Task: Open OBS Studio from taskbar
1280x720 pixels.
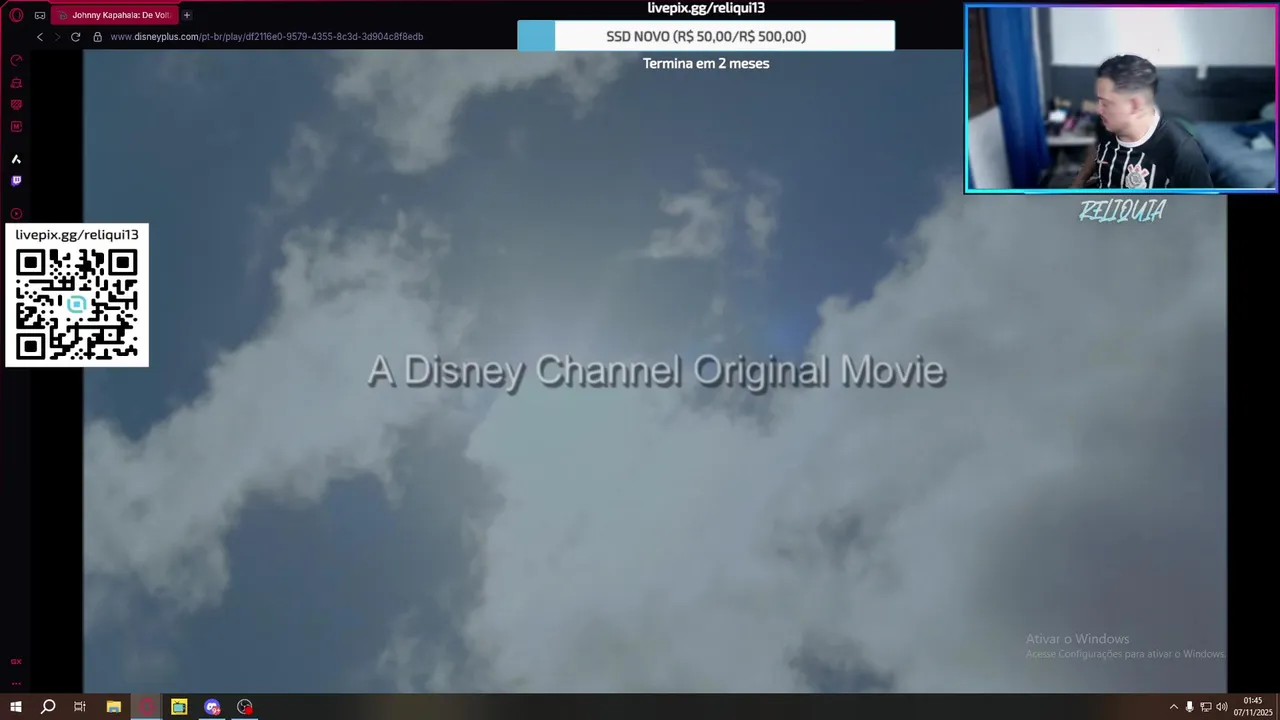Action: pos(245,707)
